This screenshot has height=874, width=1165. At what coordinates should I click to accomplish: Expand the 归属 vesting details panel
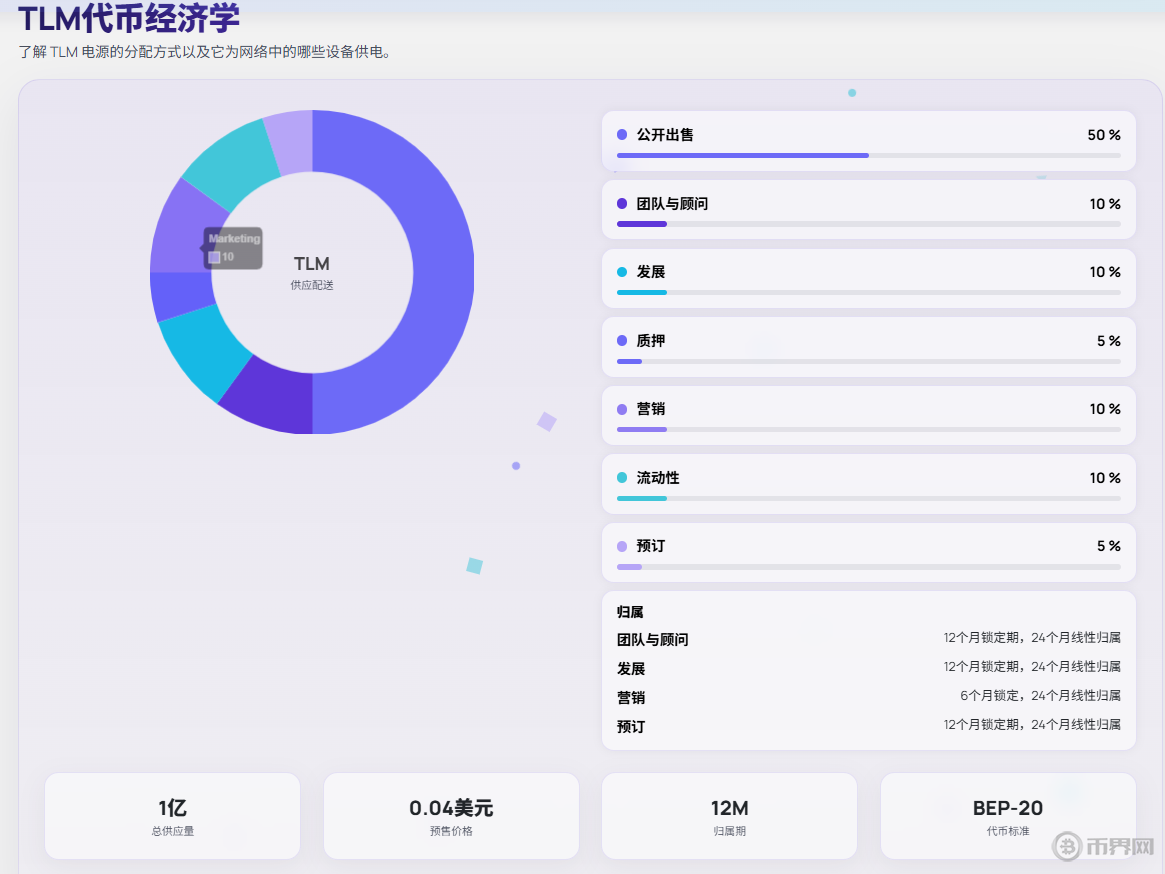628,611
